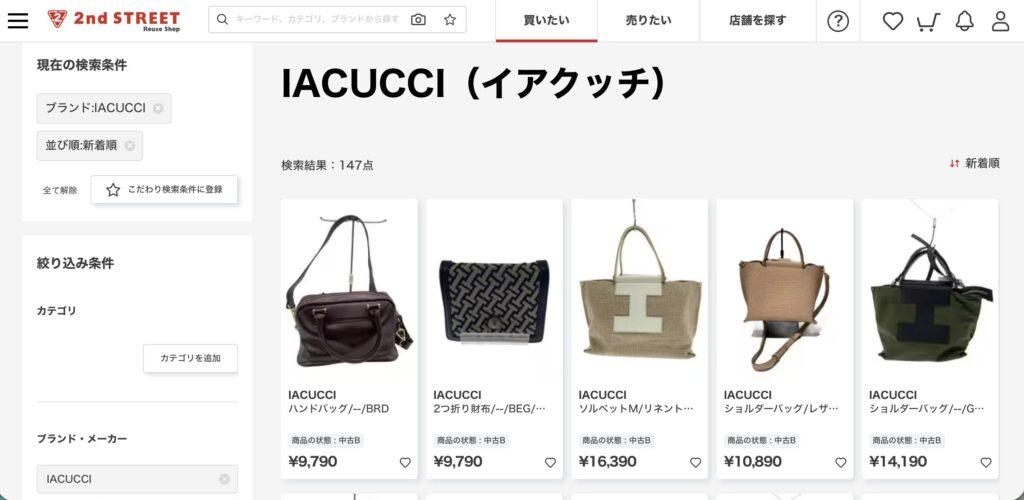Screen dimensions: 1024x500
Task: Toggle heart on the ¥14,190 shoulder bag
Action: [985, 462]
